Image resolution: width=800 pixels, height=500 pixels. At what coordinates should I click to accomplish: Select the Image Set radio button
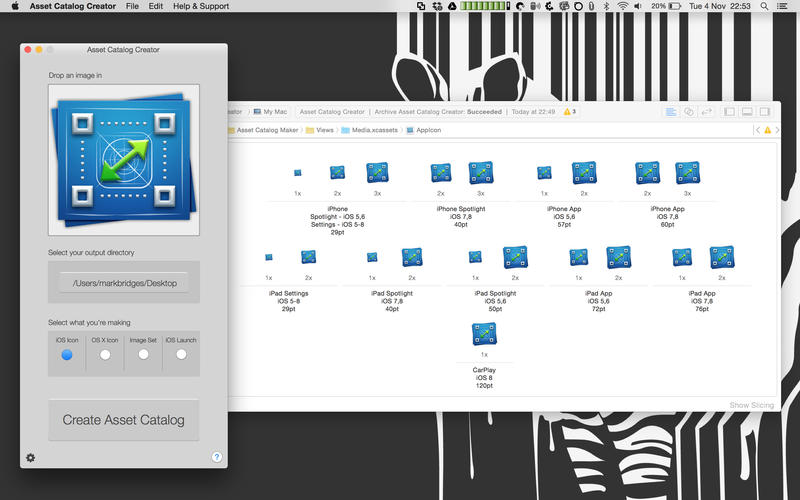pyautogui.click(x=143, y=354)
